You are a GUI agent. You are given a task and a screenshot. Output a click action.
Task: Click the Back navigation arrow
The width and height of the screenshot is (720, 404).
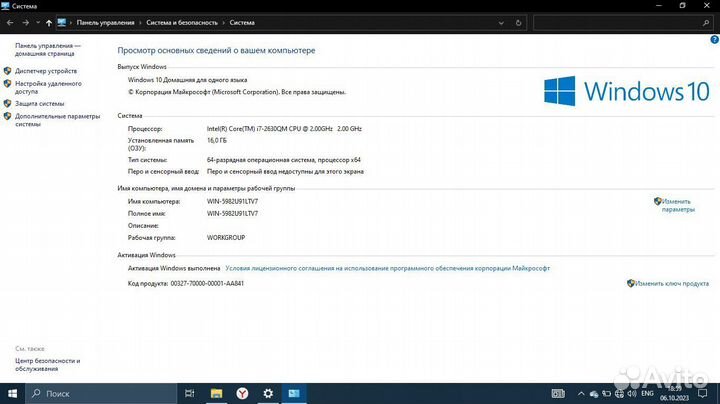coord(10,22)
